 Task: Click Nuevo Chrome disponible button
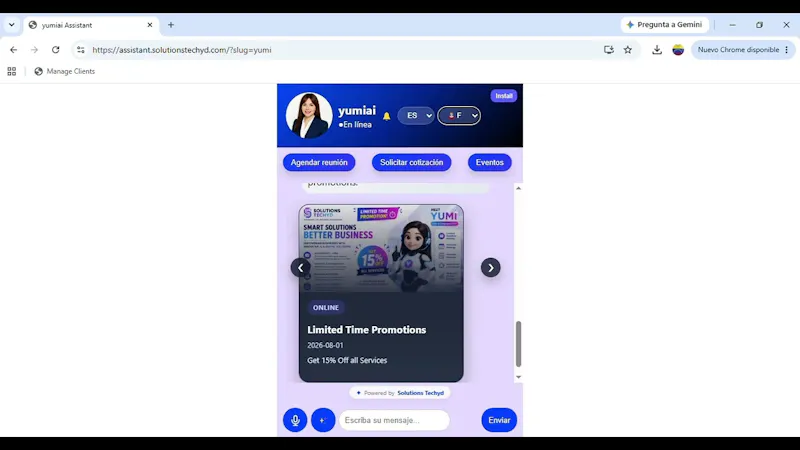tap(738, 50)
